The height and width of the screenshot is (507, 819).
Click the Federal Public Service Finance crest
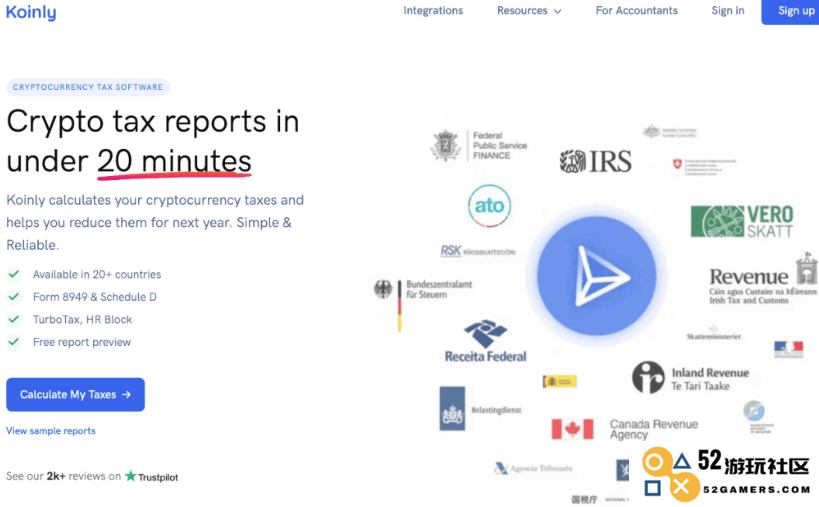click(x=446, y=145)
